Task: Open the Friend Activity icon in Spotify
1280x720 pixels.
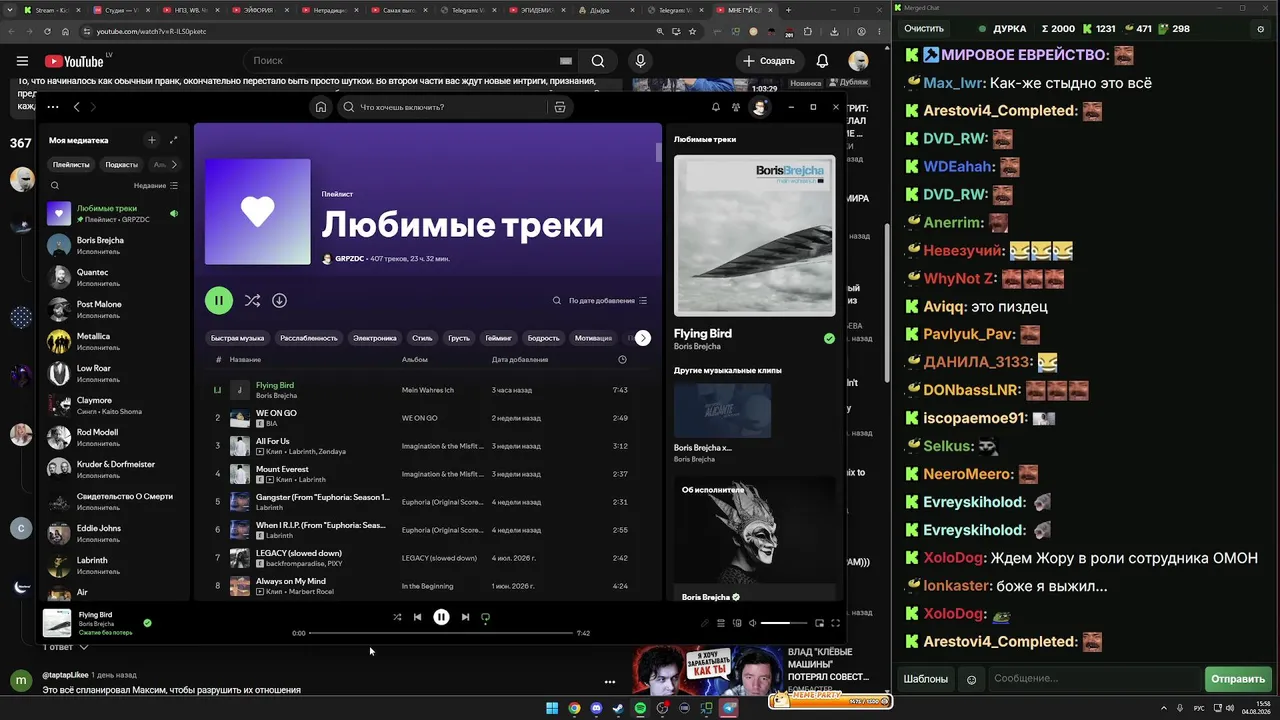Action: tap(736, 107)
